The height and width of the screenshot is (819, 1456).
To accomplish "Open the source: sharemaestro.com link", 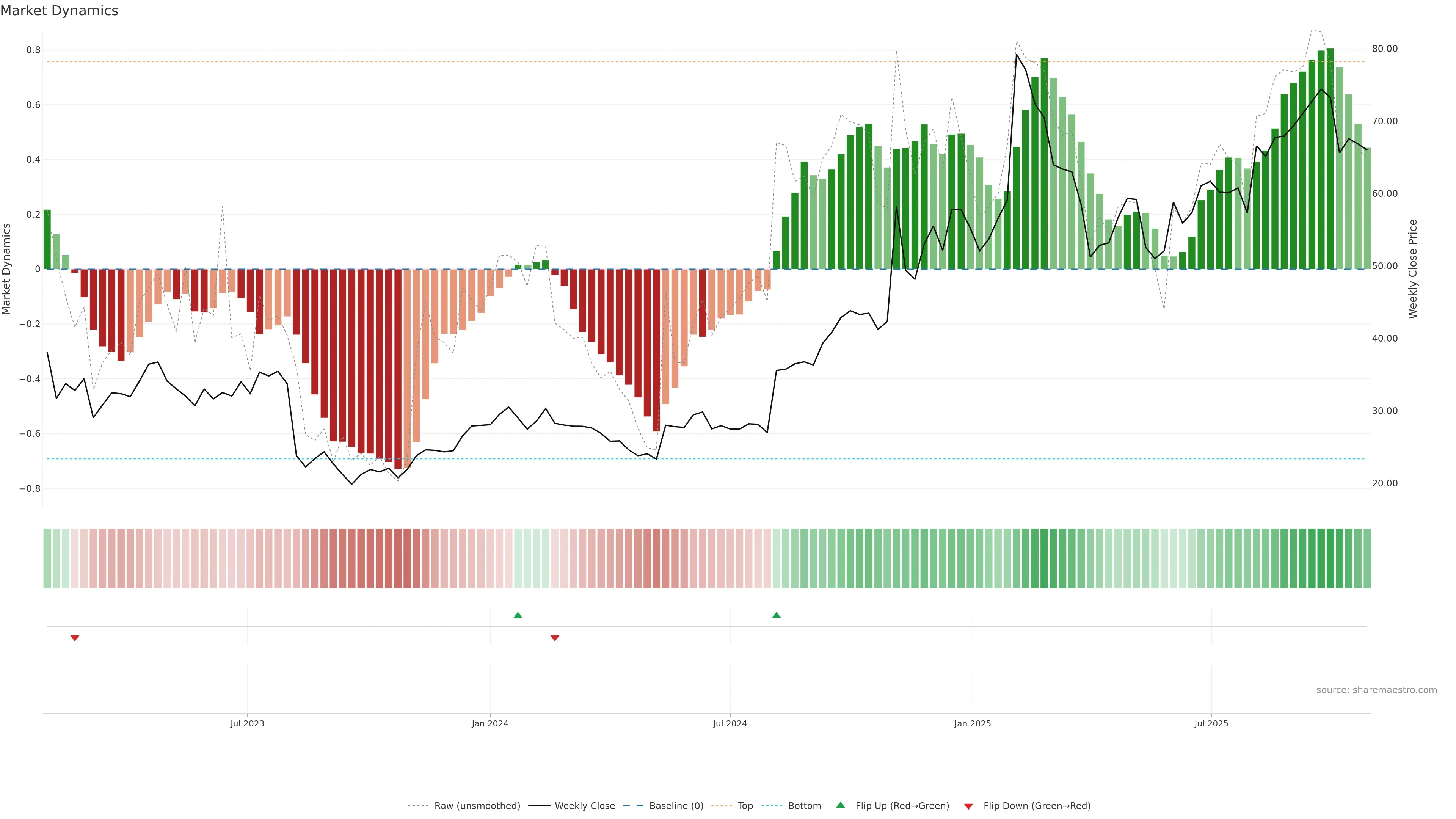I will click(x=1376, y=690).
